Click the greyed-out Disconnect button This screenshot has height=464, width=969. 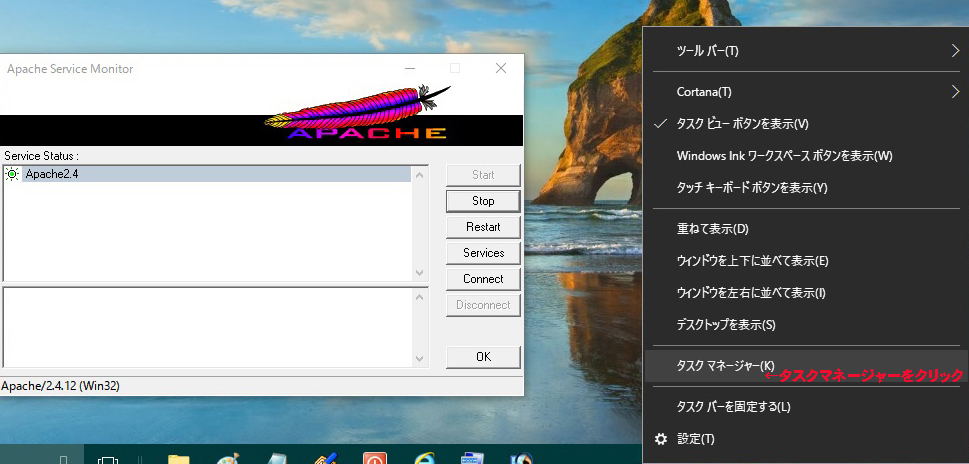(483, 305)
